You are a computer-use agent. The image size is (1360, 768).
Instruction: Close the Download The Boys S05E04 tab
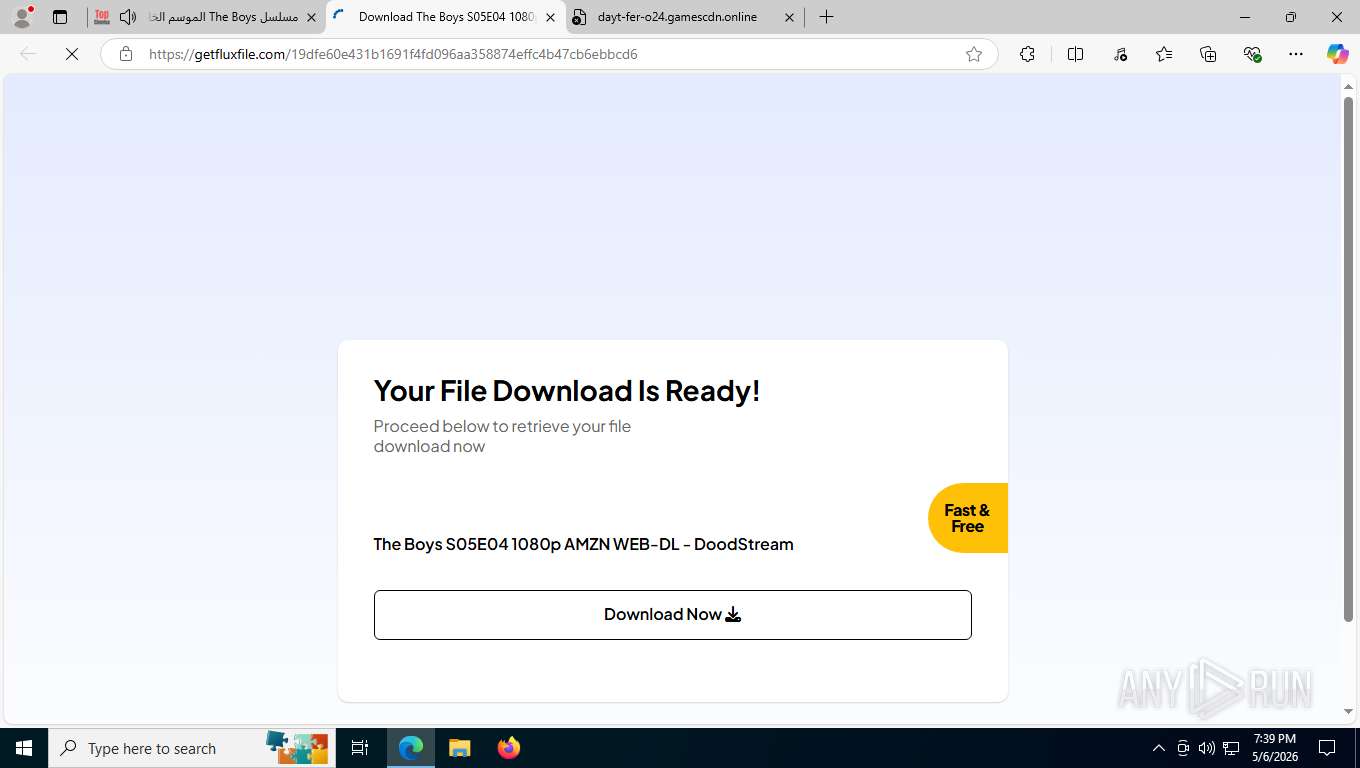tap(550, 17)
